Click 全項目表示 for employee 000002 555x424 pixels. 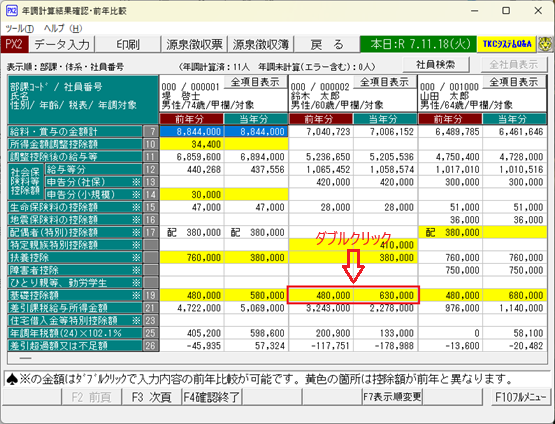pyautogui.click(x=384, y=82)
